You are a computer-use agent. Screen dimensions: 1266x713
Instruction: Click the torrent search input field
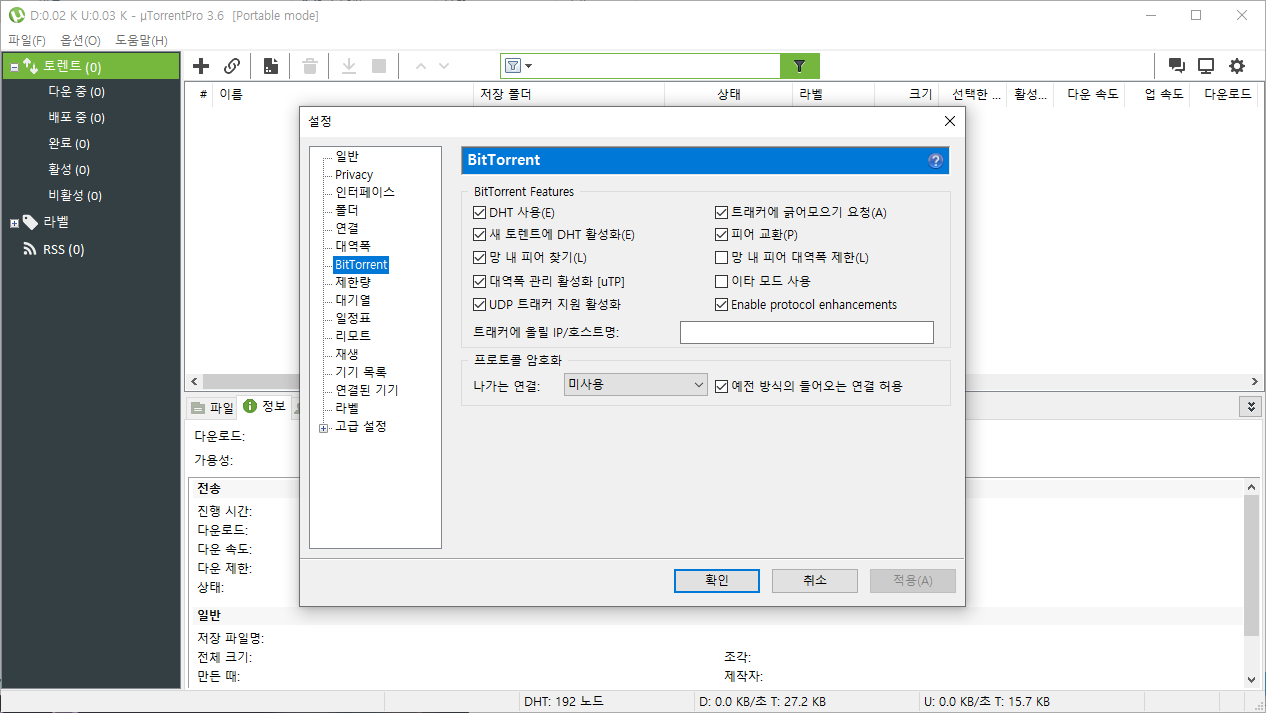point(657,66)
